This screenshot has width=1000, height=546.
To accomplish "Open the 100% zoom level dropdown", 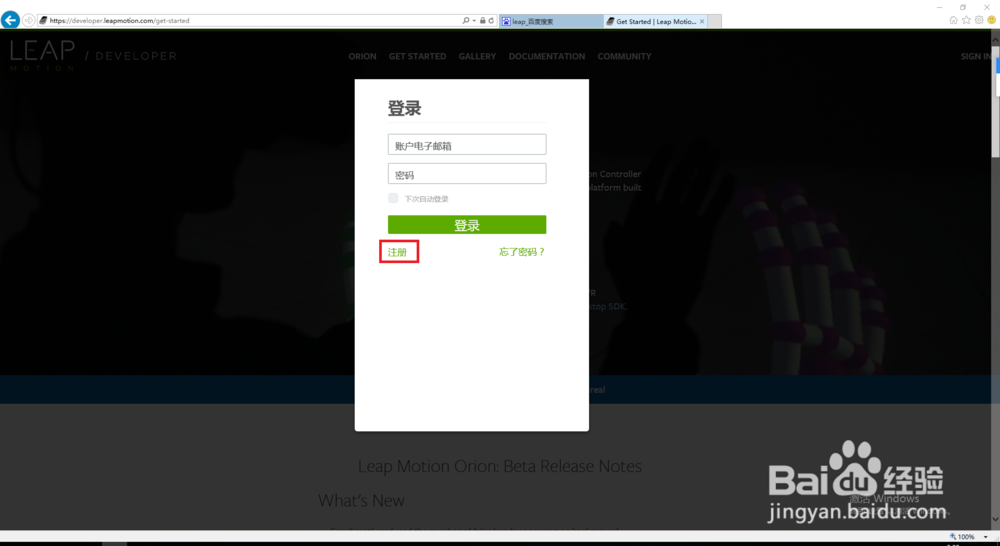I will pyautogui.click(x=986, y=536).
